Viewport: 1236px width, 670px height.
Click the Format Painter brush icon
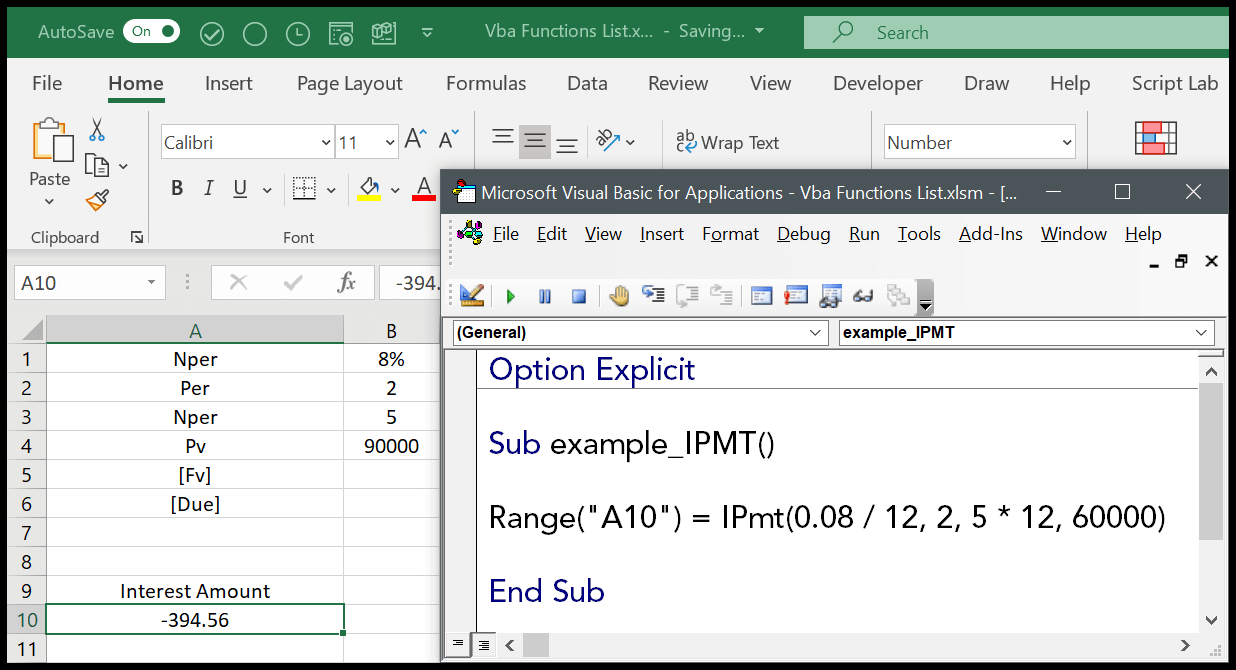[97, 201]
